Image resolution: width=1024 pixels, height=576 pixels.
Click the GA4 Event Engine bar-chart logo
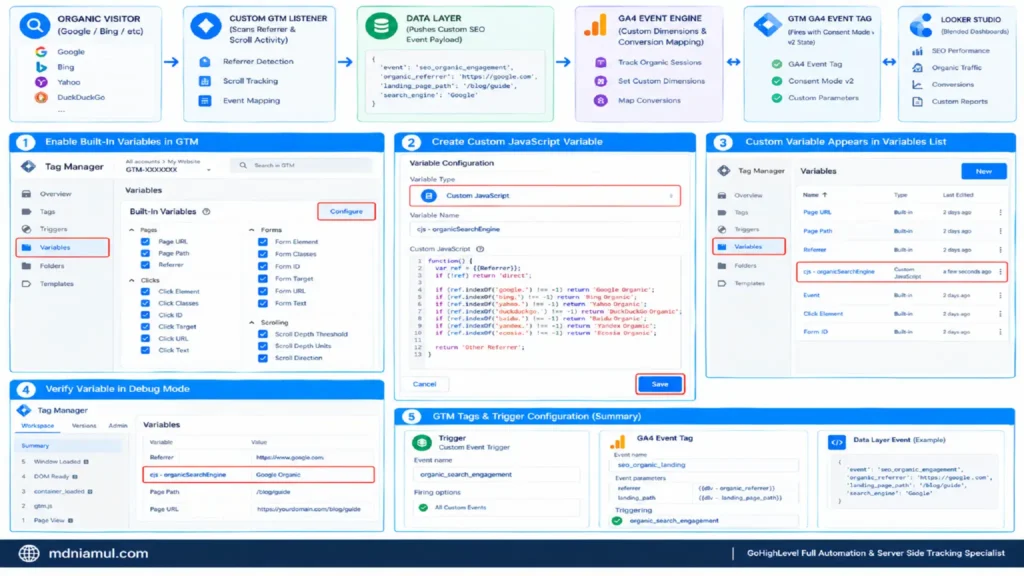(595, 26)
